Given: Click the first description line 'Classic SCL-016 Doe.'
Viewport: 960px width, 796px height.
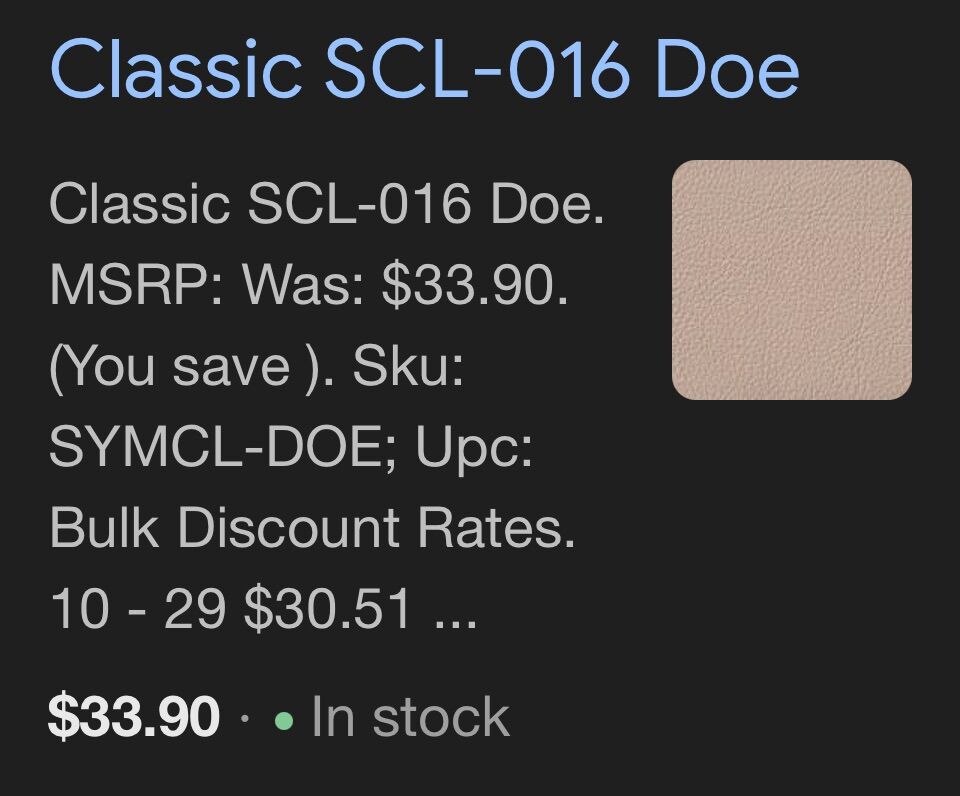Looking at the screenshot, I should click(x=327, y=205).
